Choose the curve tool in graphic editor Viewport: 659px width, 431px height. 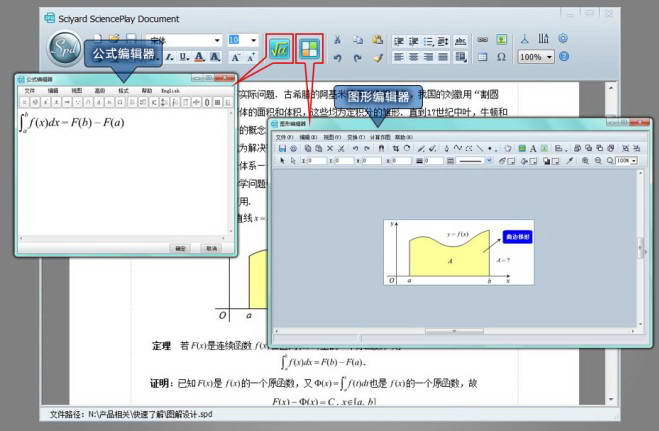pyautogui.click(x=458, y=148)
